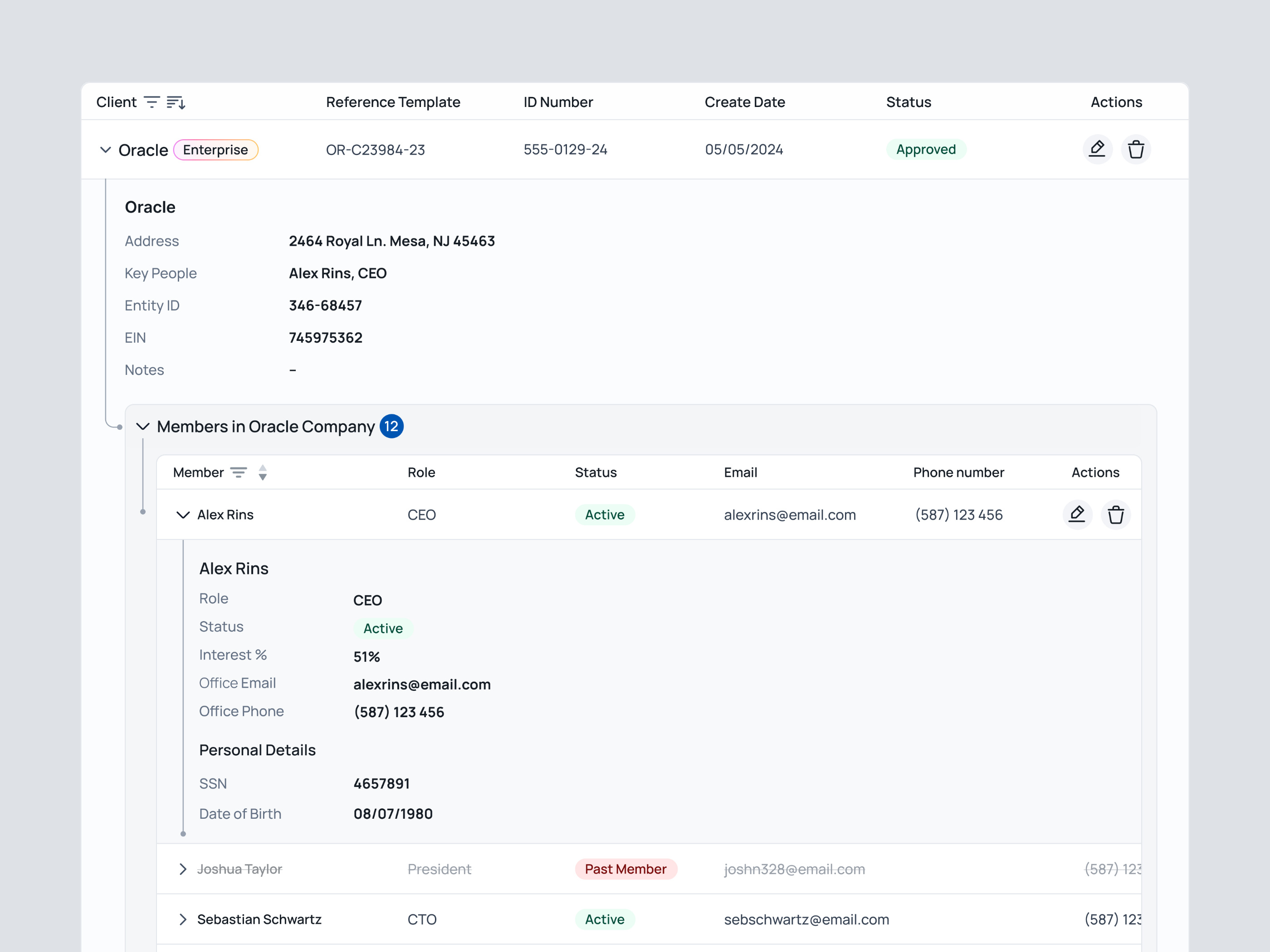Click the filter icon next to Client header
Screen dimensions: 1270x952
pos(151,102)
